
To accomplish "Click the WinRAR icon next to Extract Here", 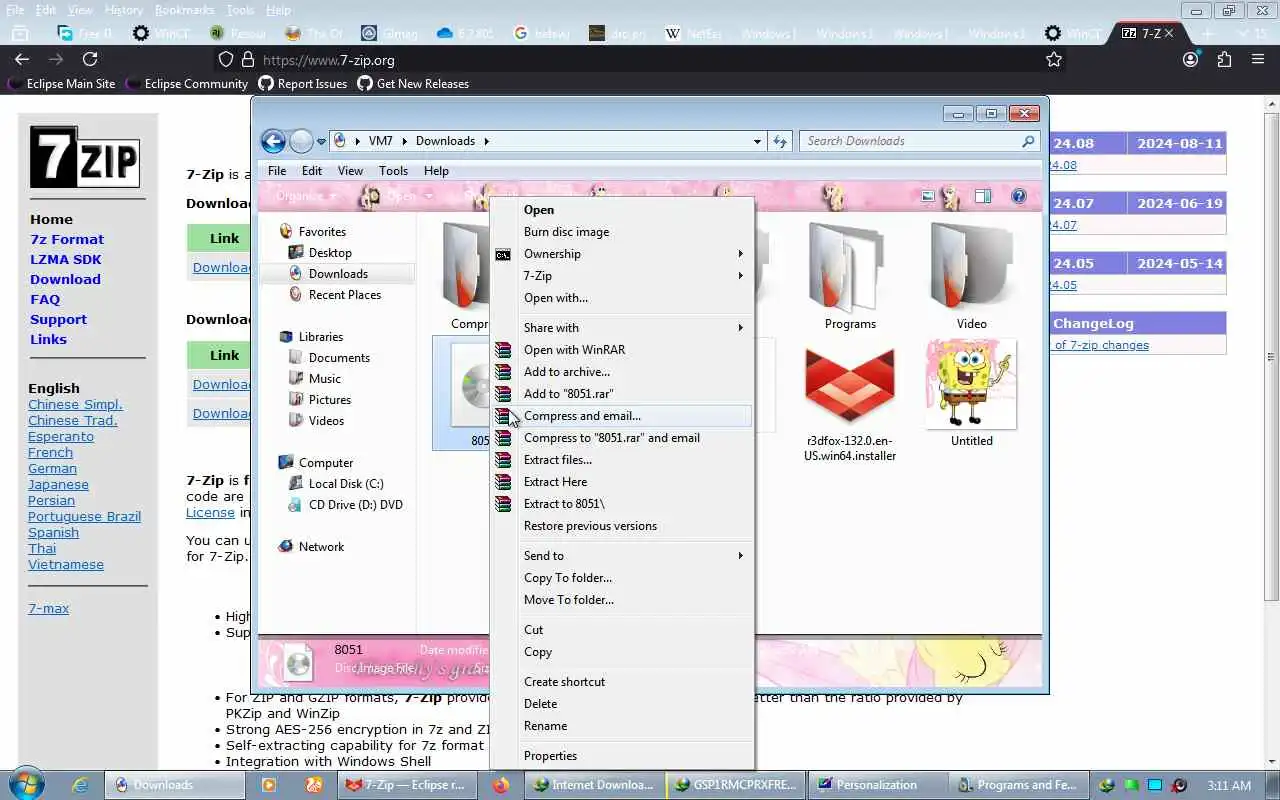I will 503,482.
